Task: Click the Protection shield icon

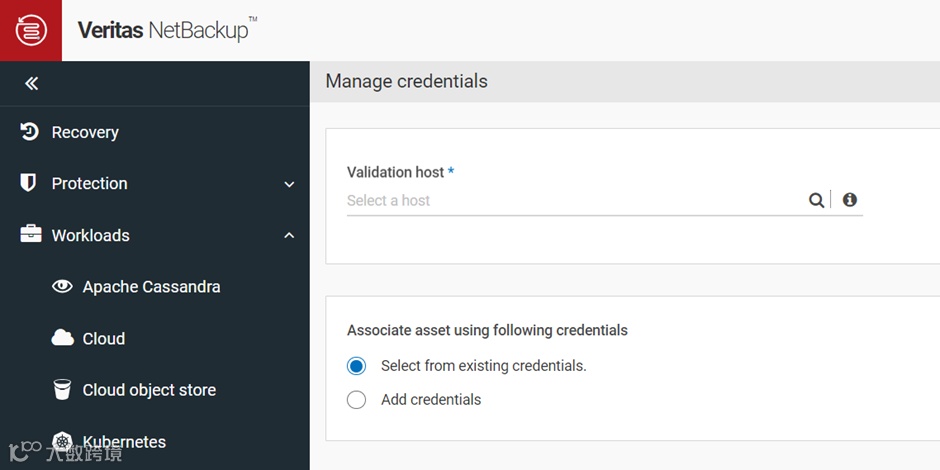Action: [29, 183]
